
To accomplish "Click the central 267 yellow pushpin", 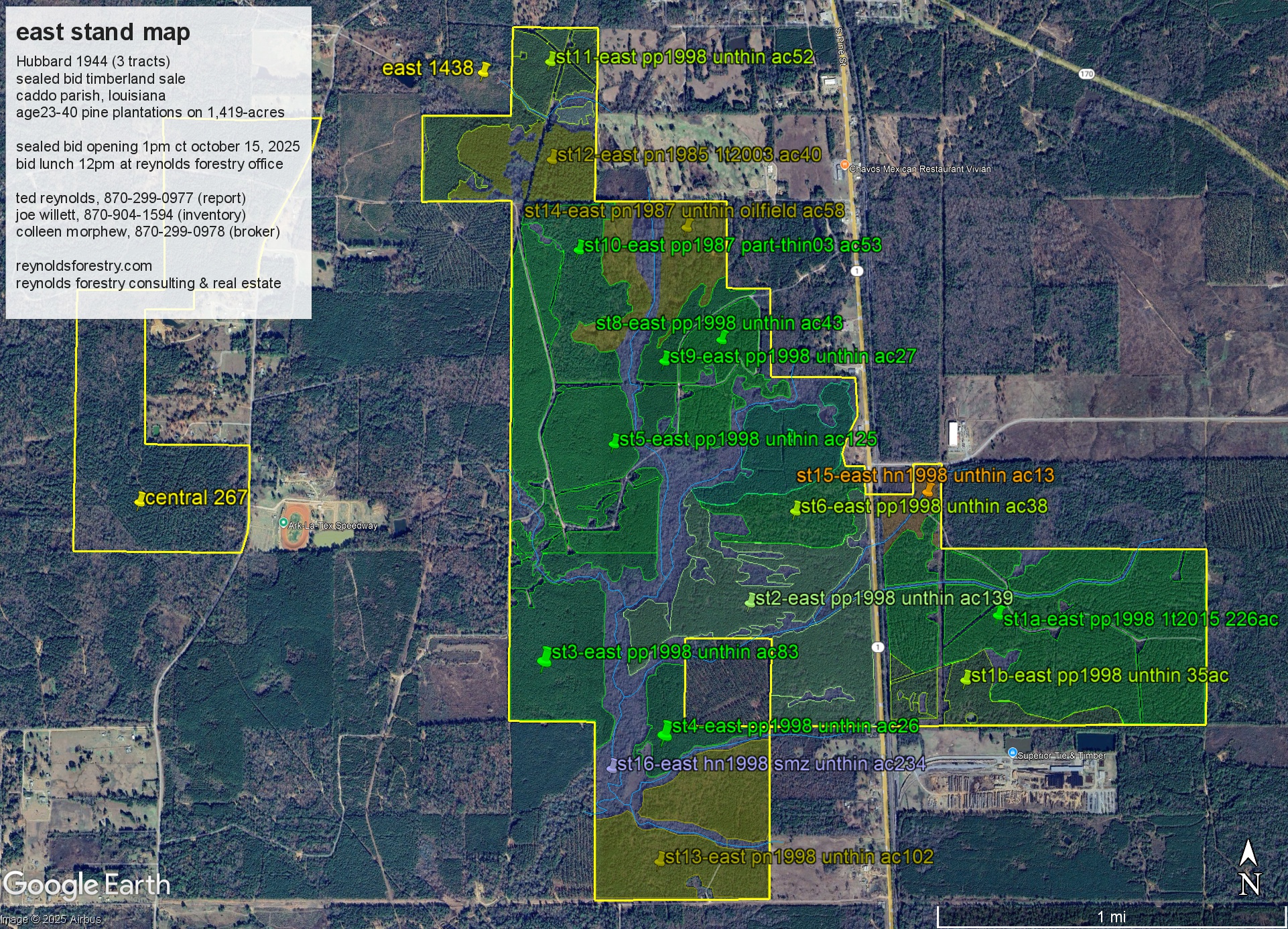I will pos(140,500).
